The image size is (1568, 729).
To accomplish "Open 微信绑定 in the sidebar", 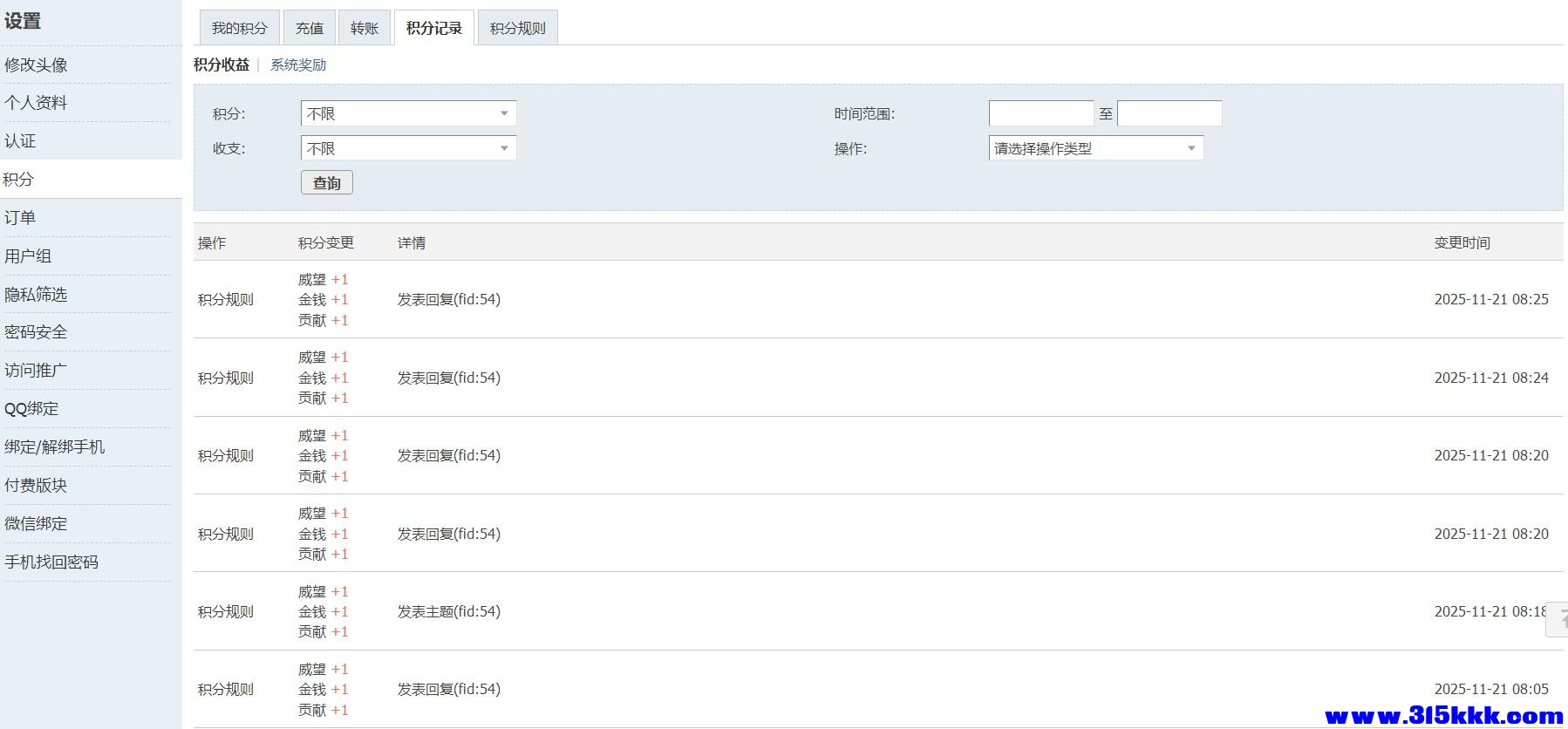I will (36, 523).
